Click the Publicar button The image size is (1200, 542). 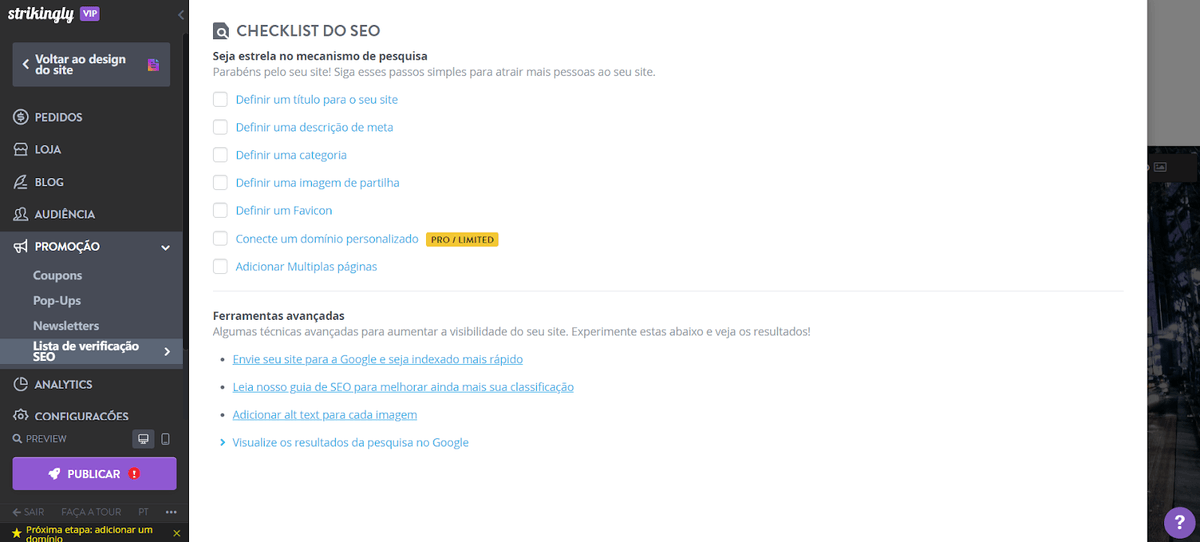[94, 474]
